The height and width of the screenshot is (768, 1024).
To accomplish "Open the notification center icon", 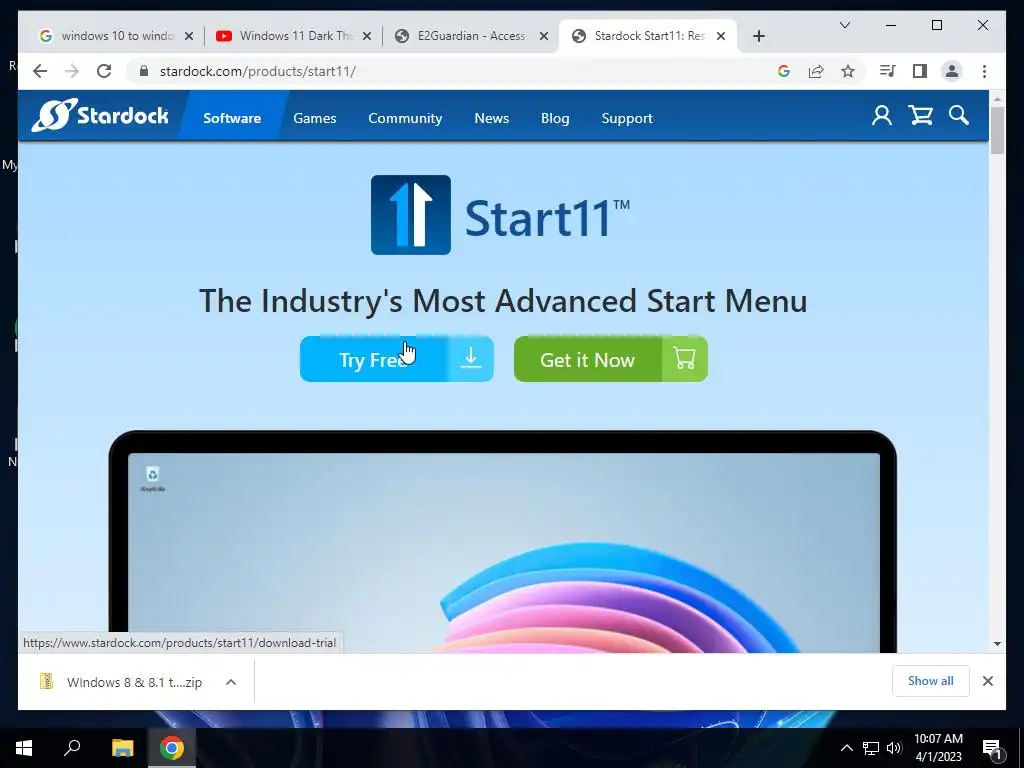I will 993,748.
